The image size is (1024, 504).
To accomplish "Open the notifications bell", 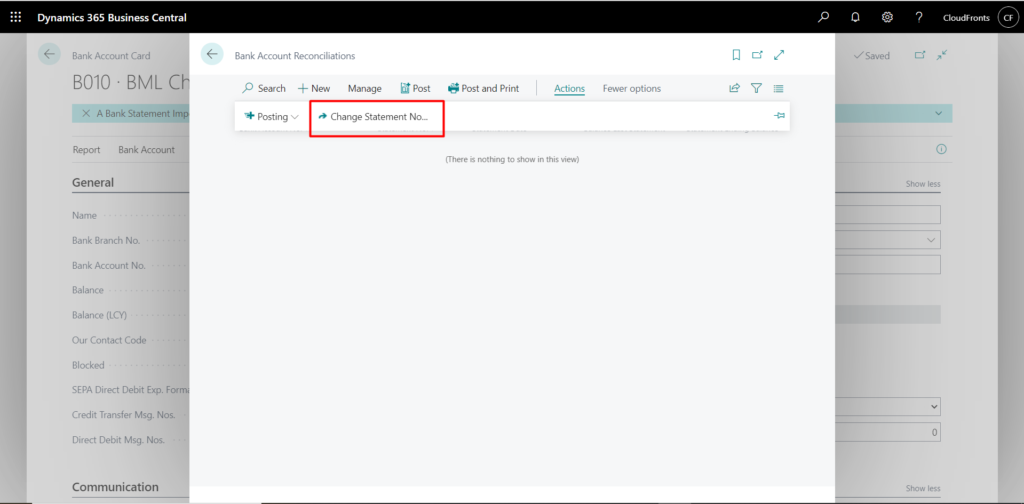I will click(x=856, y=18).
